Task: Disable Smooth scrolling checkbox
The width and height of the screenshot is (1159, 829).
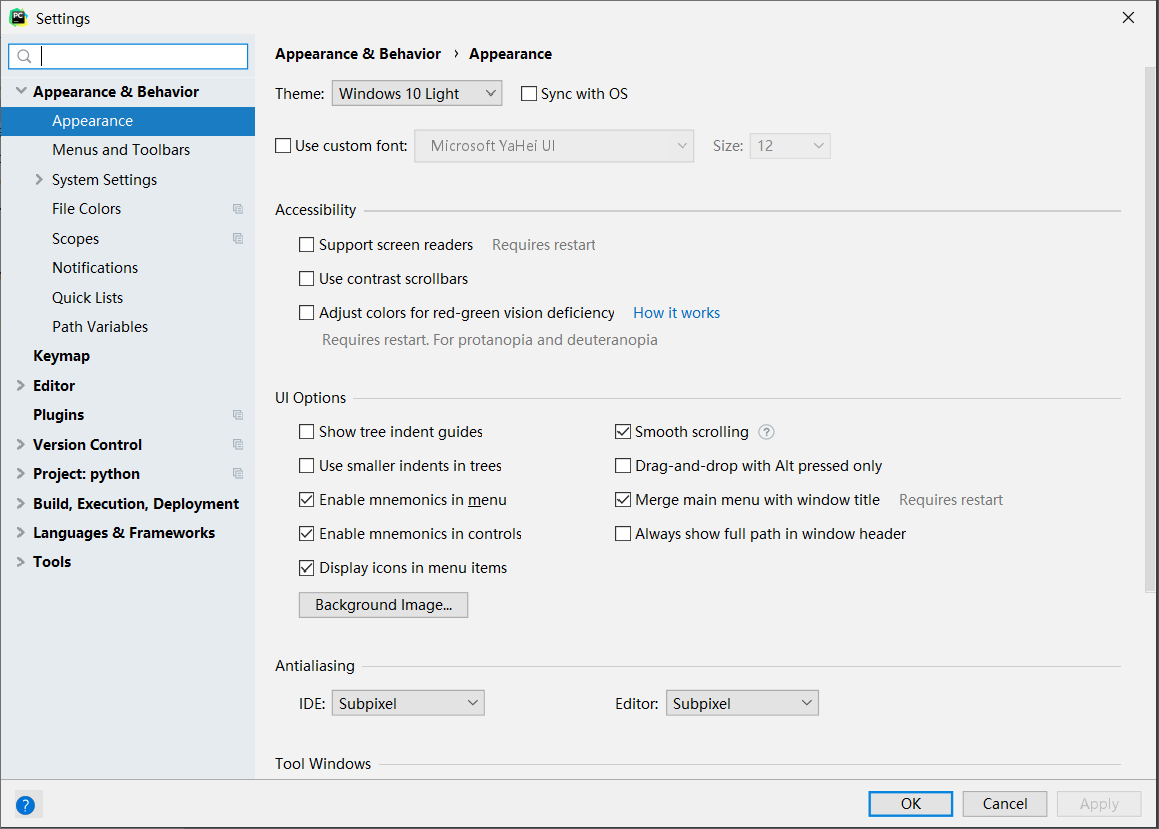Action: click(x=622, y=431)
